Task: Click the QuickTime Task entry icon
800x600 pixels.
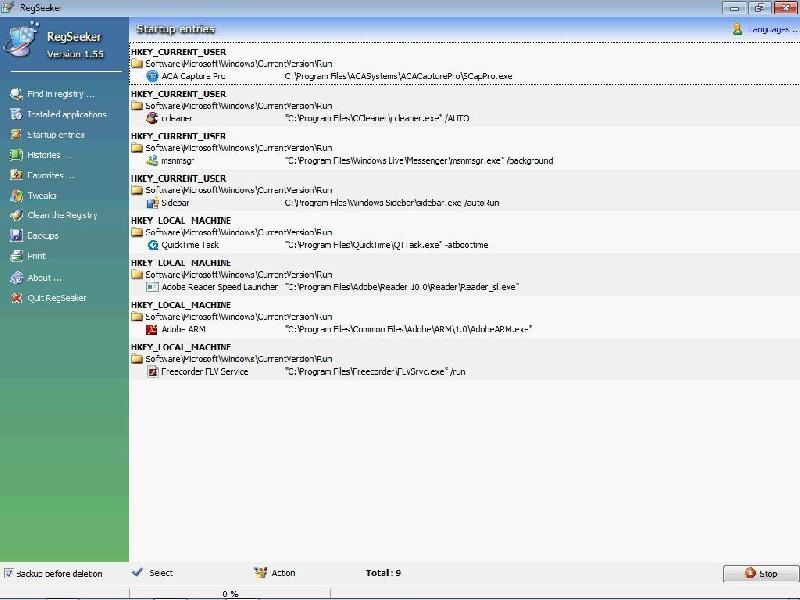Action: (x=152, y=245)
